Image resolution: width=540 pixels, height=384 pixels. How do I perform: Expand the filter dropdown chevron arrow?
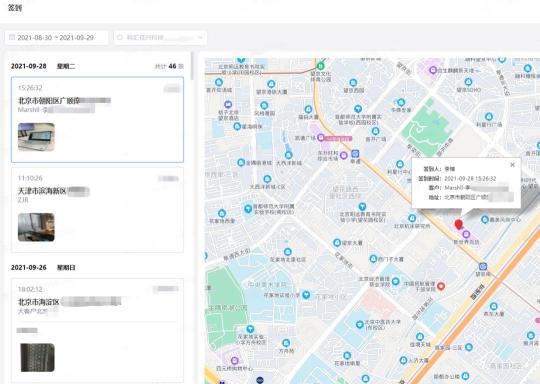tap(200, 38)
